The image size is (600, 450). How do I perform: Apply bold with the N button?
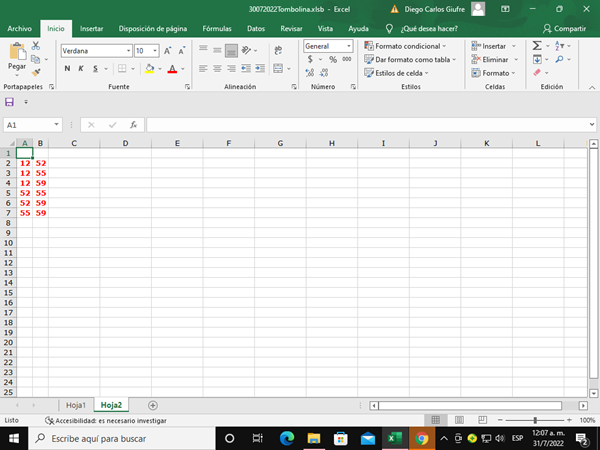pos(67,69)
